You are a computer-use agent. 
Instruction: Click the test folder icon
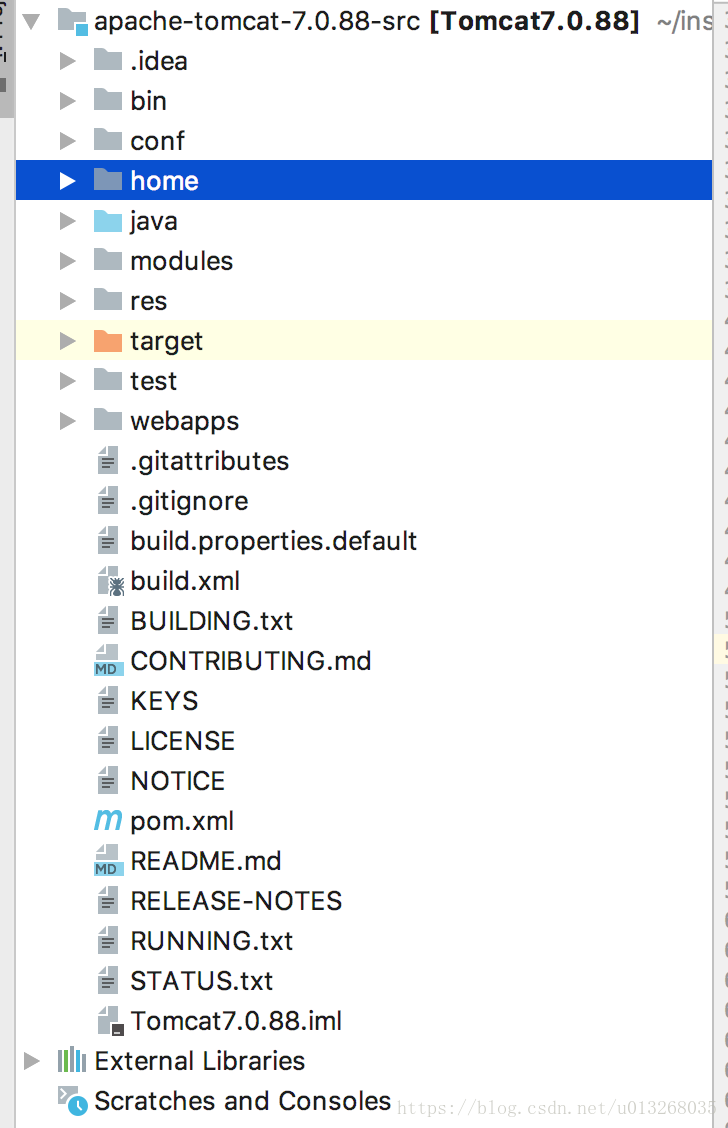(x=108, y=380)
